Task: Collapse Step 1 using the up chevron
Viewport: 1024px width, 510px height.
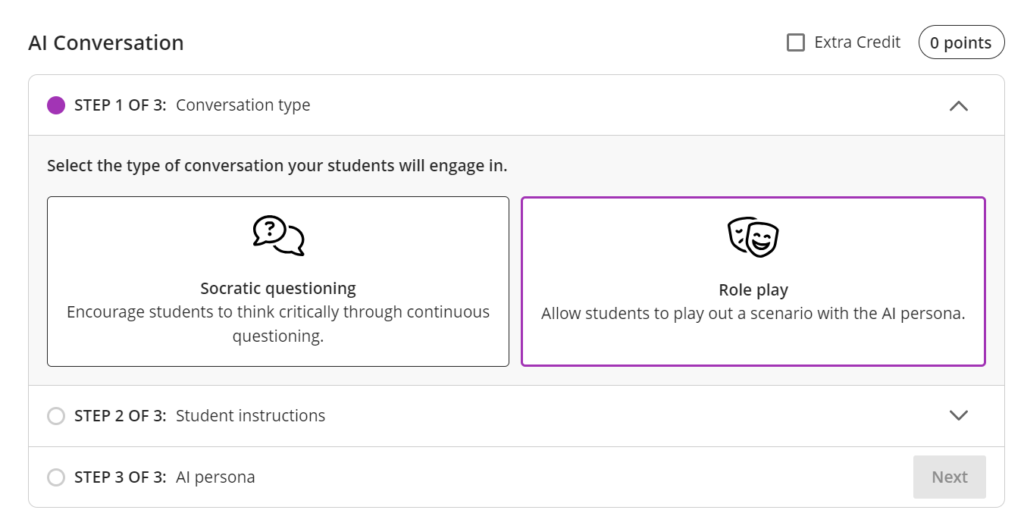Action: coord(958,106)
